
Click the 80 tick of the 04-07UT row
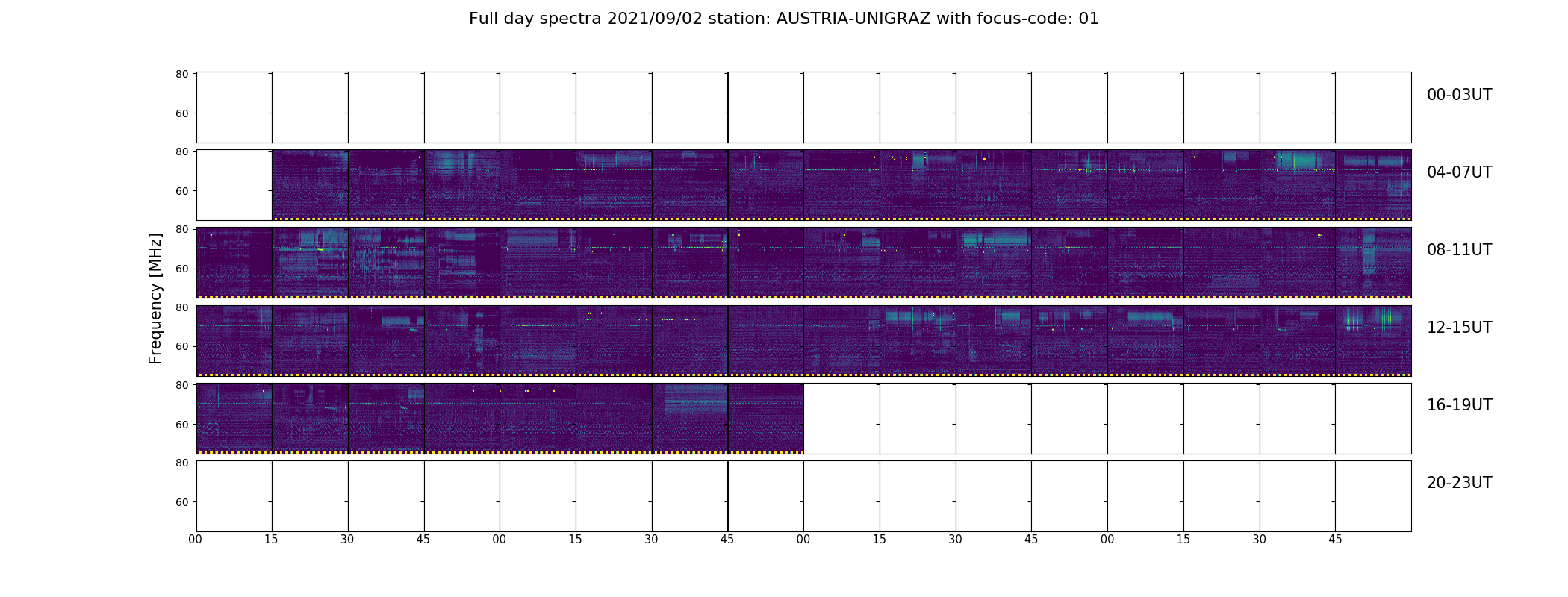(x=181, y=151)
